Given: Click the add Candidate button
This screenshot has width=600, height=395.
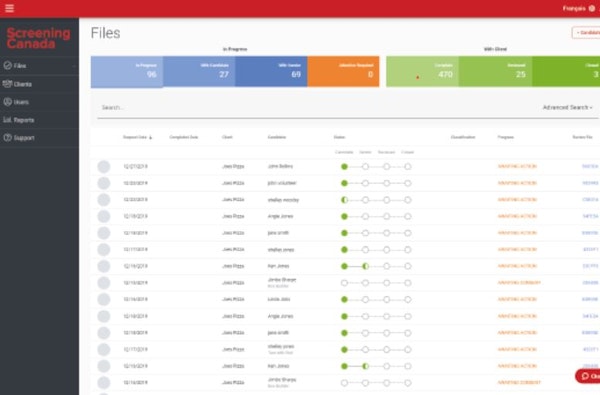Looking at the screenshot, I should (586, 33).
